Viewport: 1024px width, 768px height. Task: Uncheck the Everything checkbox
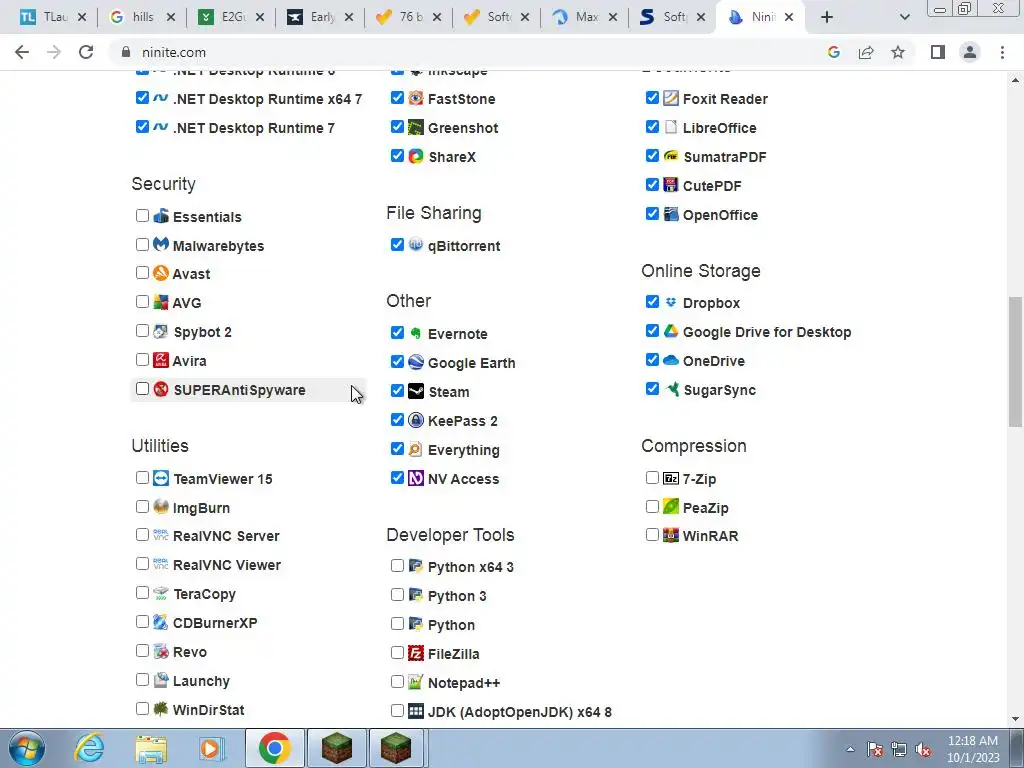397,449
